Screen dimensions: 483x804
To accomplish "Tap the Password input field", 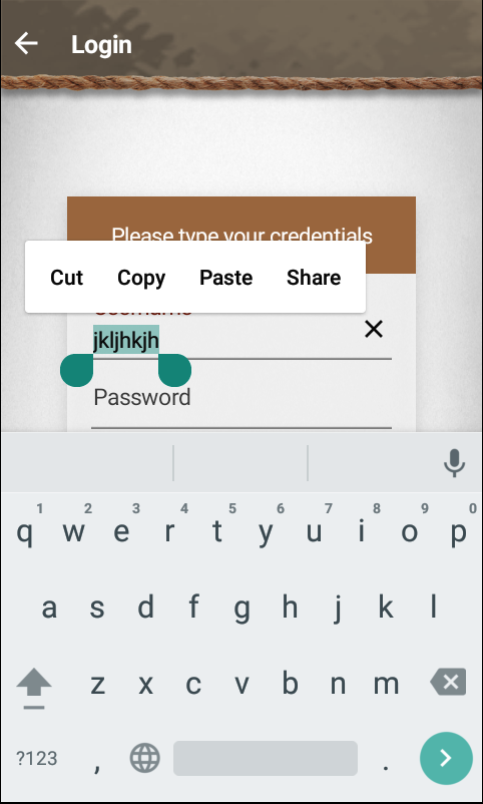I will (241, 404).
